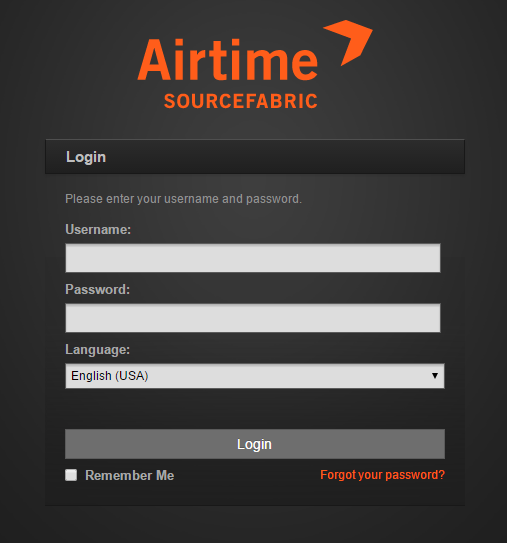Open the Language dropdown arrow
Viewport: 507px width, 543px height.
435,376
